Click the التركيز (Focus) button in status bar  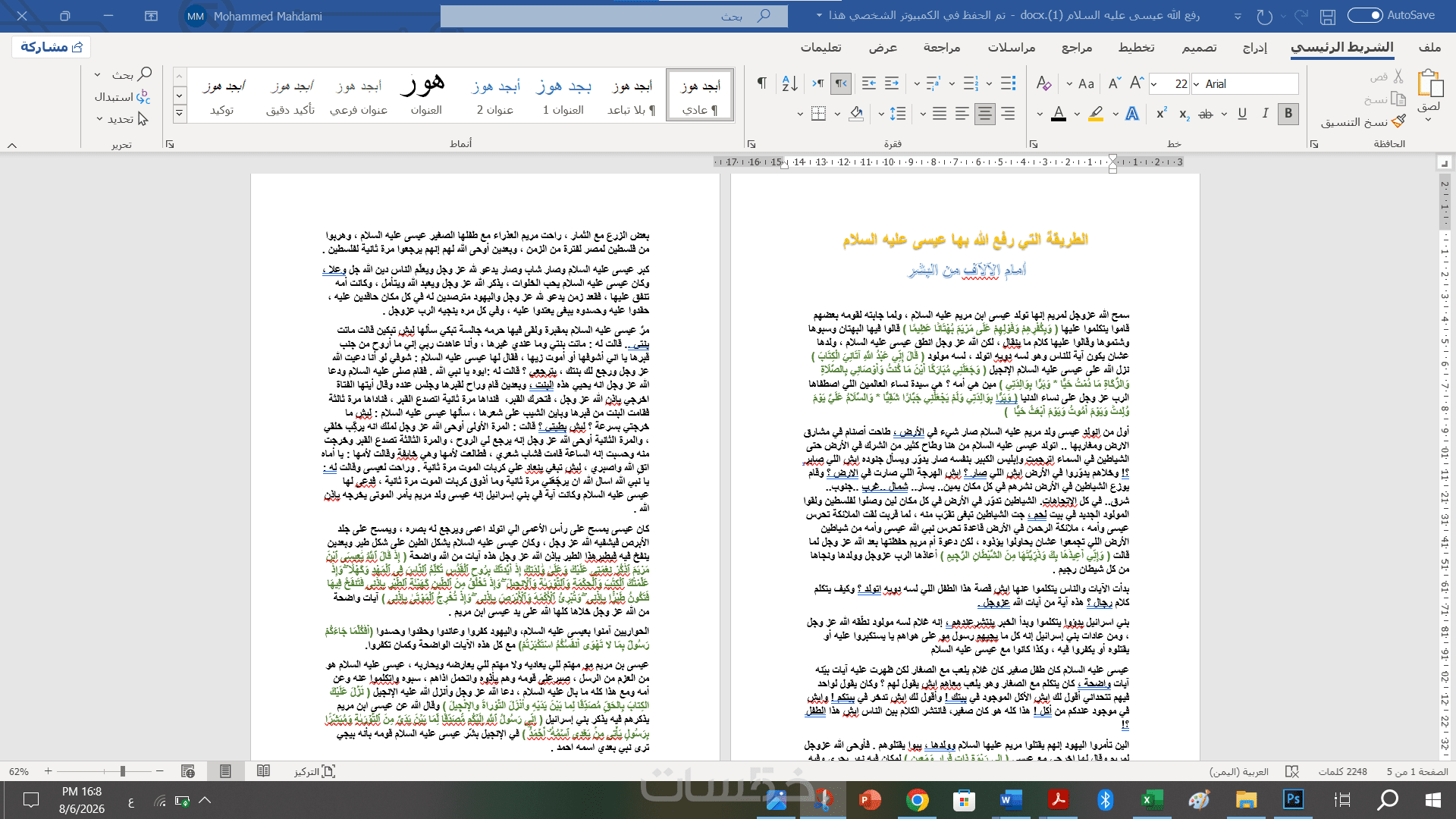[315, 771]
